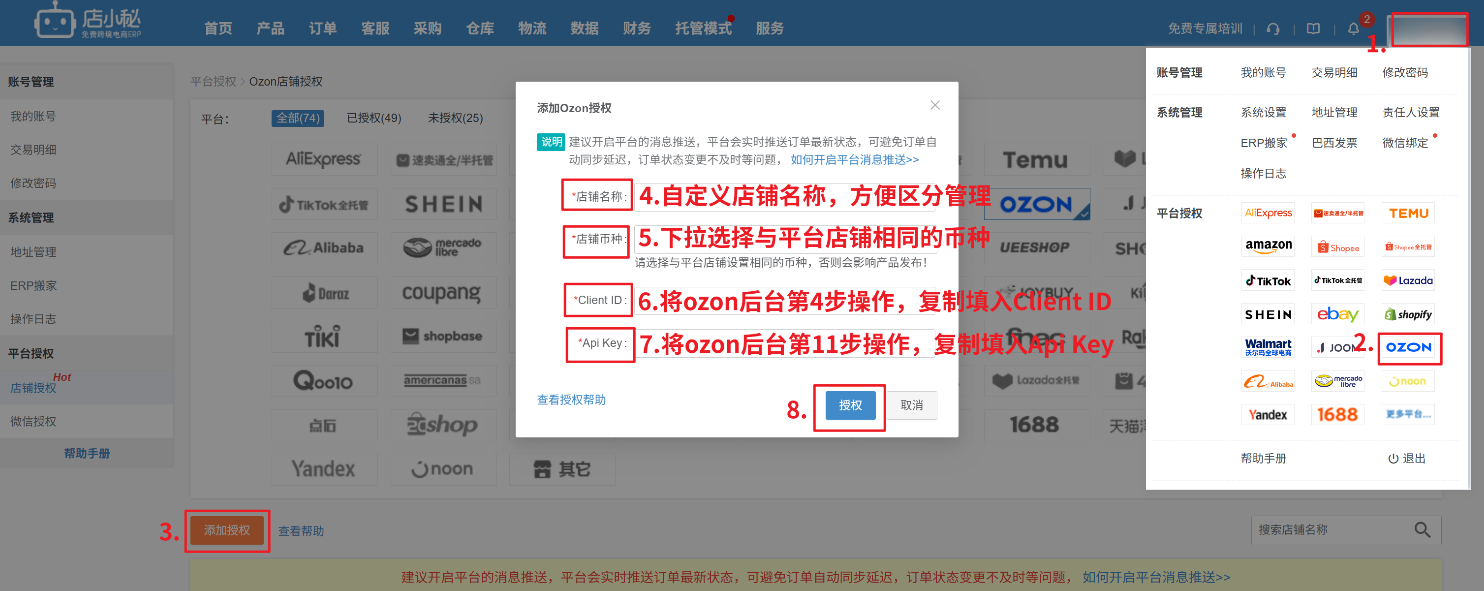Click the 搜索店铺名称 search field

1325,530
